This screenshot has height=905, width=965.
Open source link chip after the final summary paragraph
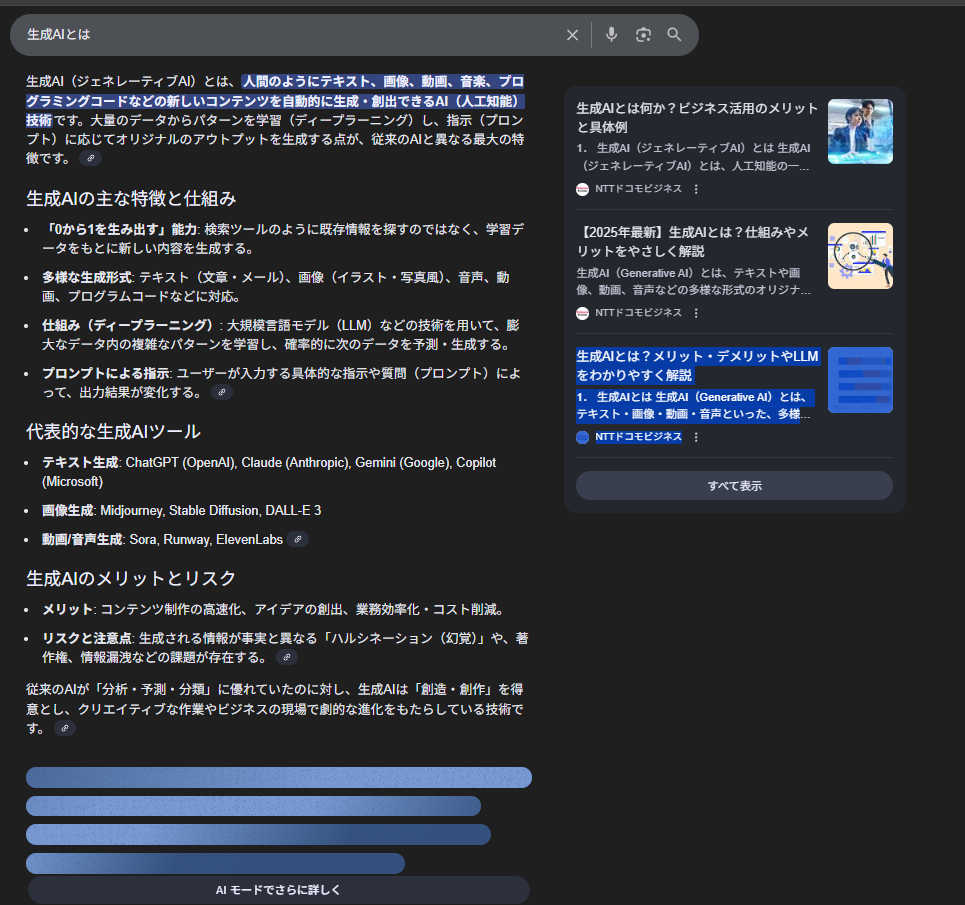click(x=64, y=728)
